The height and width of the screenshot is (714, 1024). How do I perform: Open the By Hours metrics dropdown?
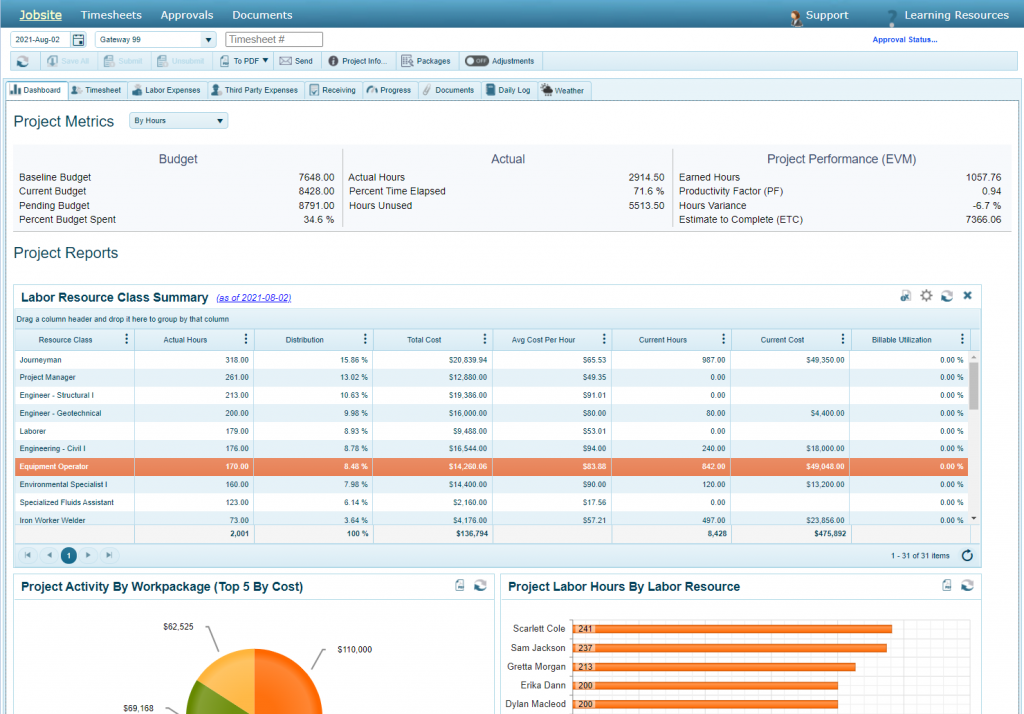coord(222,120)
